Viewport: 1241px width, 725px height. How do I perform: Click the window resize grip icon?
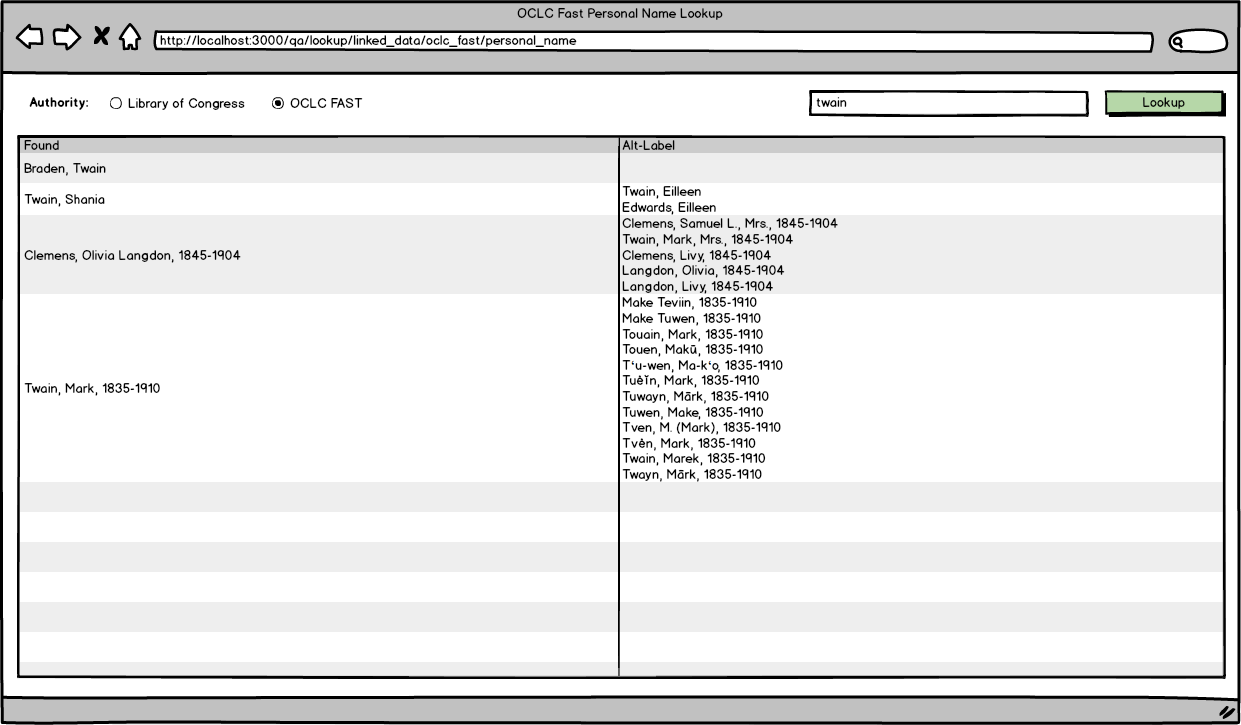point(1226,712)
